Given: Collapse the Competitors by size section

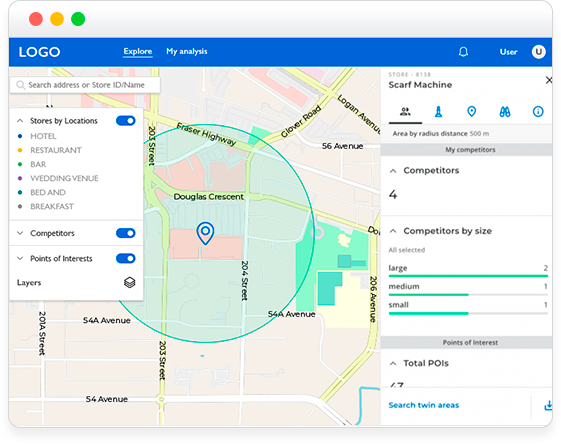Looking at the screenshot, I should [393, 231].
